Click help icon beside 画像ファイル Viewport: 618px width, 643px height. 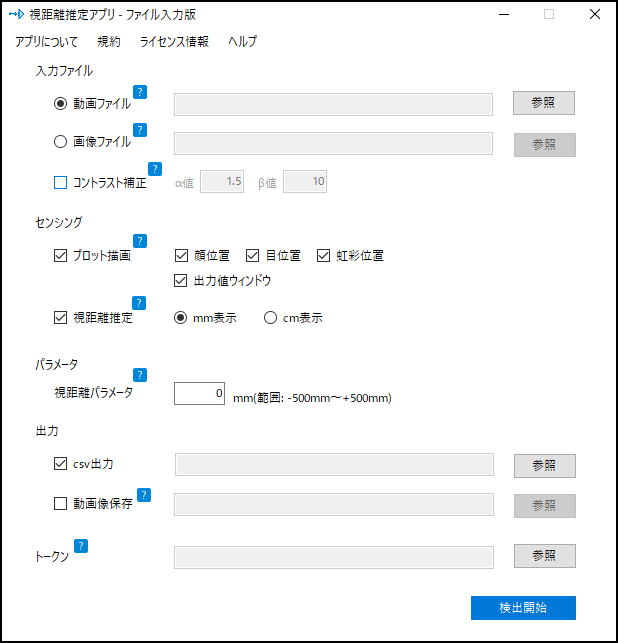(x=140, y=130)
